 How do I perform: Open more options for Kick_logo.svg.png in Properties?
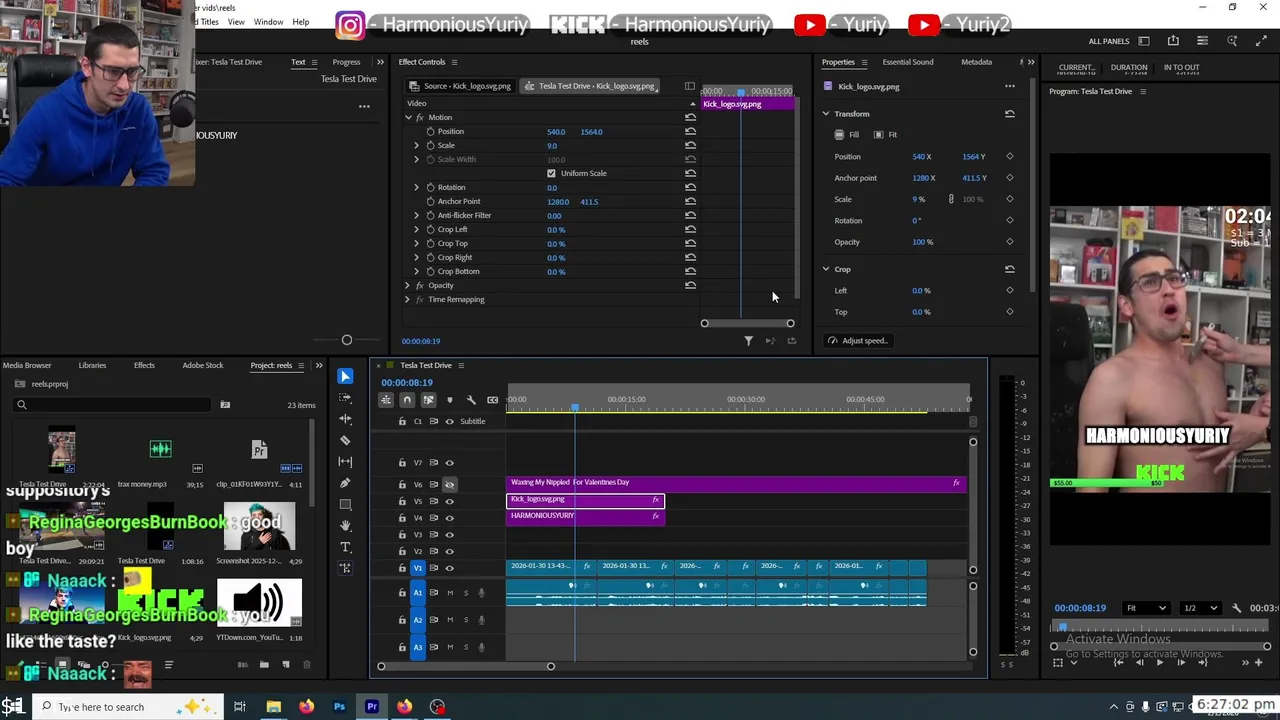1009,86
